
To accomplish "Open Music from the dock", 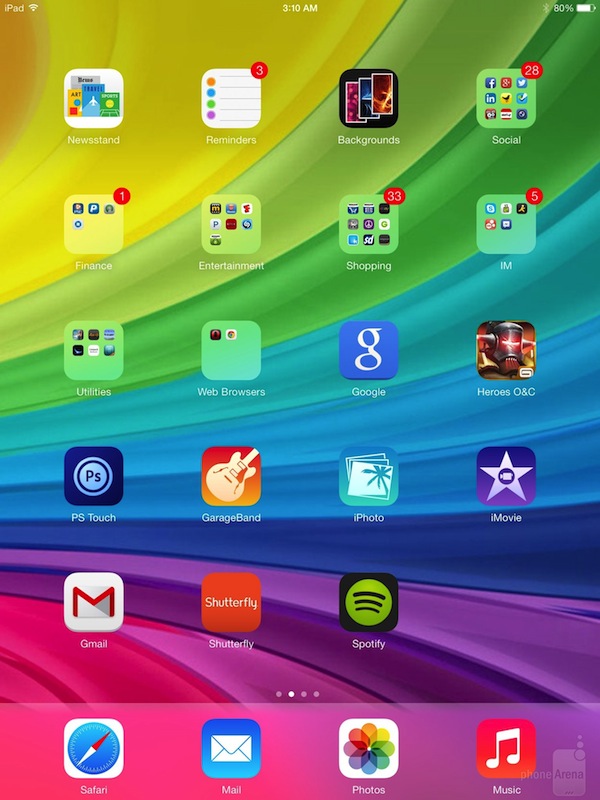I will (x=506, y=748).
